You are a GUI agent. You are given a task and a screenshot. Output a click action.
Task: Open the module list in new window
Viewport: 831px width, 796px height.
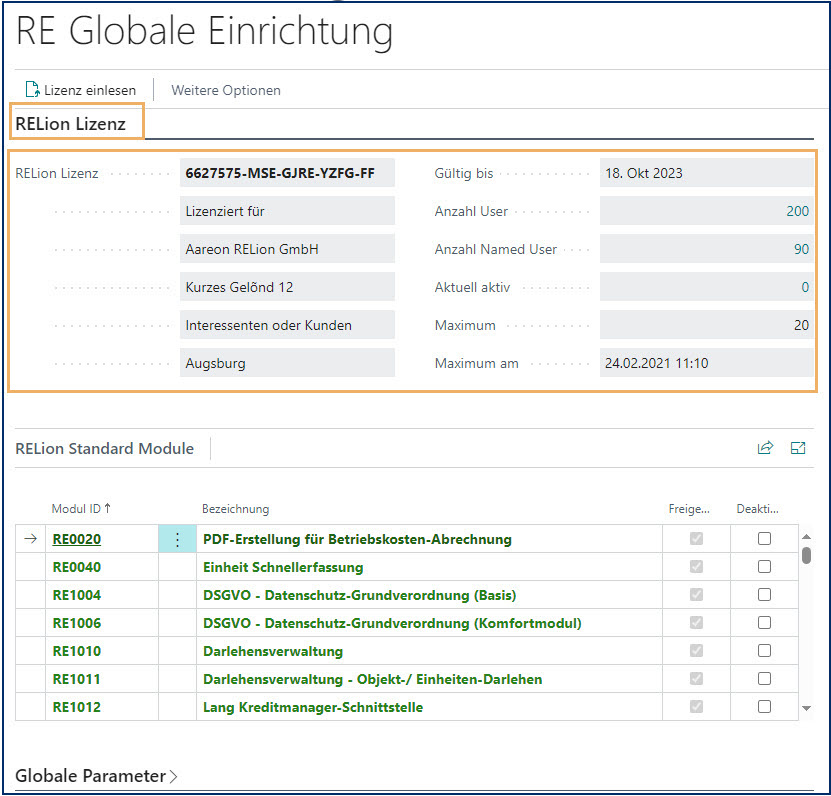[798, 448]
